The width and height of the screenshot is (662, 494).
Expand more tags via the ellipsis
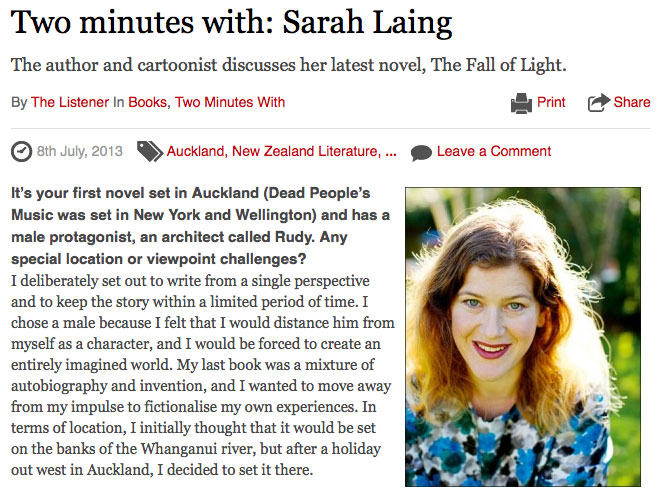point(390,152)
